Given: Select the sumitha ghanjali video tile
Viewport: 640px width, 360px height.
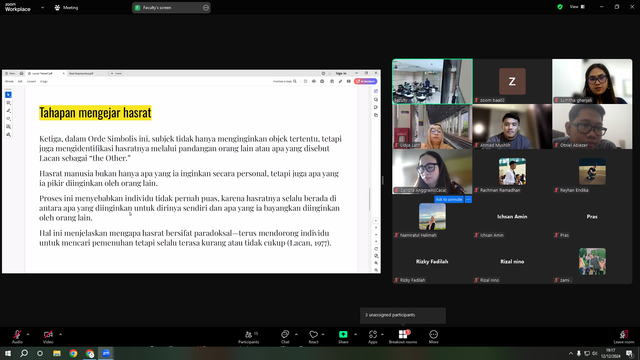Looking at the screenshot, I should point(592,81).
